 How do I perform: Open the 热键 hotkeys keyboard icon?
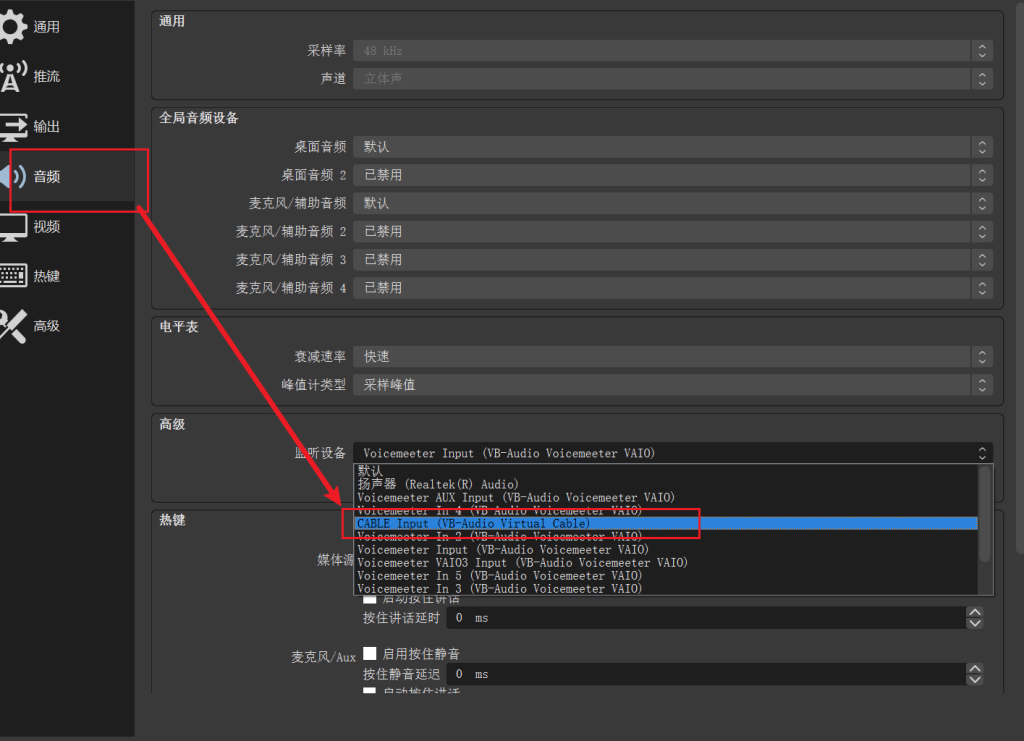[13, 276]
